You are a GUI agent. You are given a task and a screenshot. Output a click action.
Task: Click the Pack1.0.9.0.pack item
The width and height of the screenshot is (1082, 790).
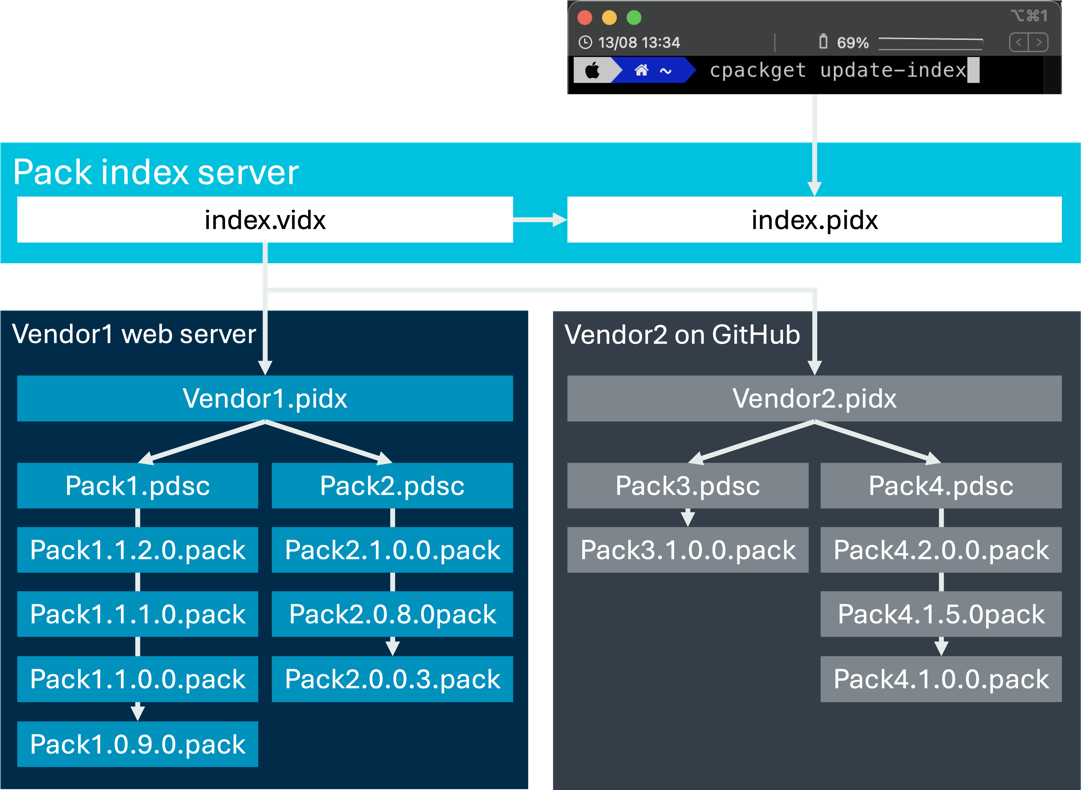137,745
